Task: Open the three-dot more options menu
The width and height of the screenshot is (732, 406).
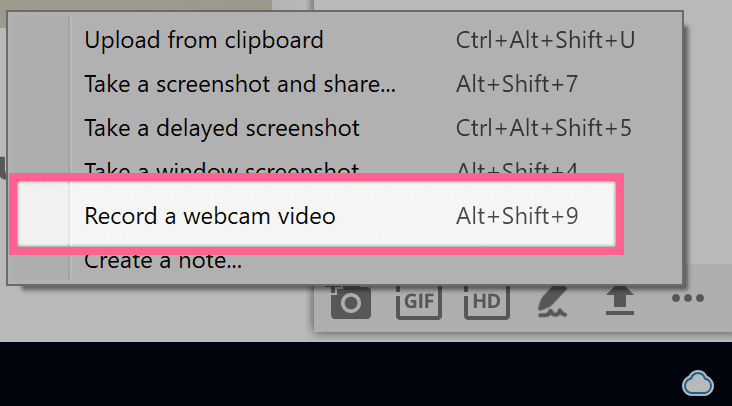Action: pos(688,299)
